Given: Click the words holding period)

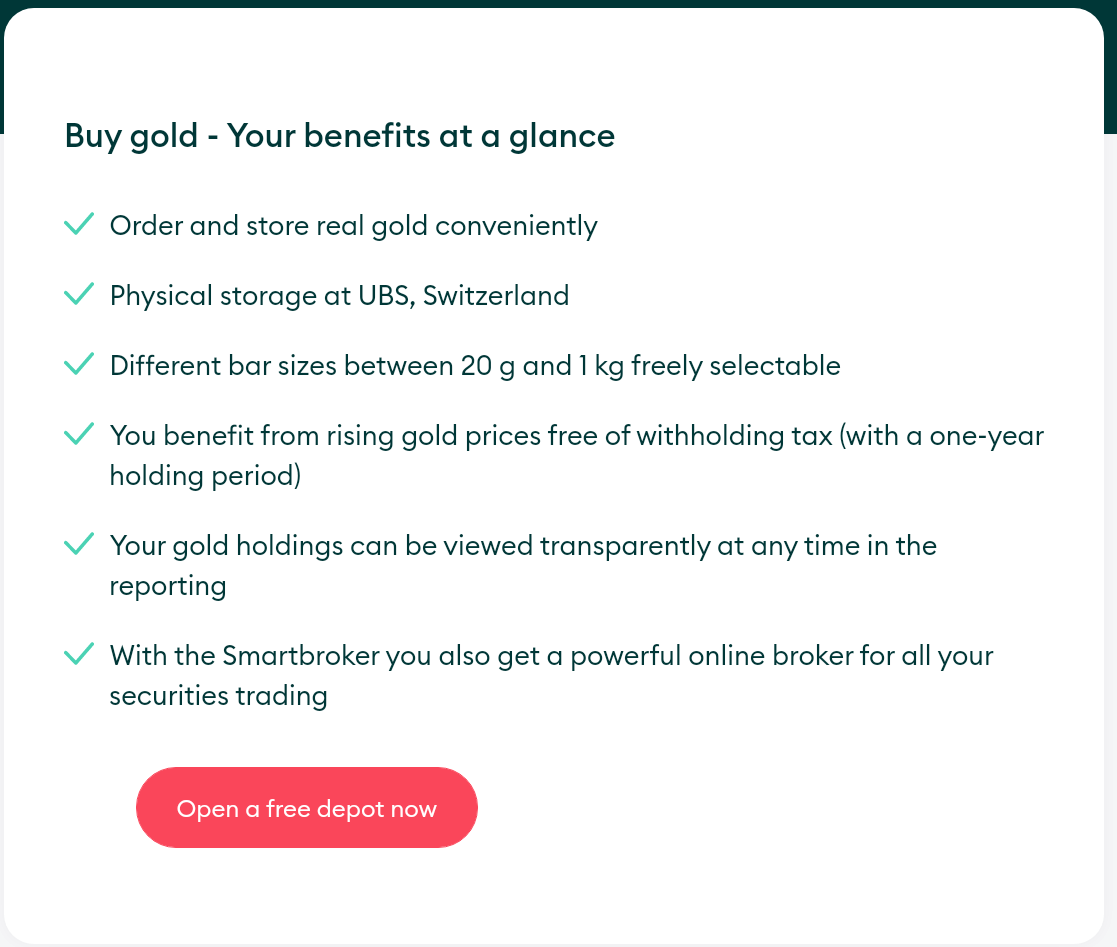Looking at the screenshot, I should coord(205,475).
